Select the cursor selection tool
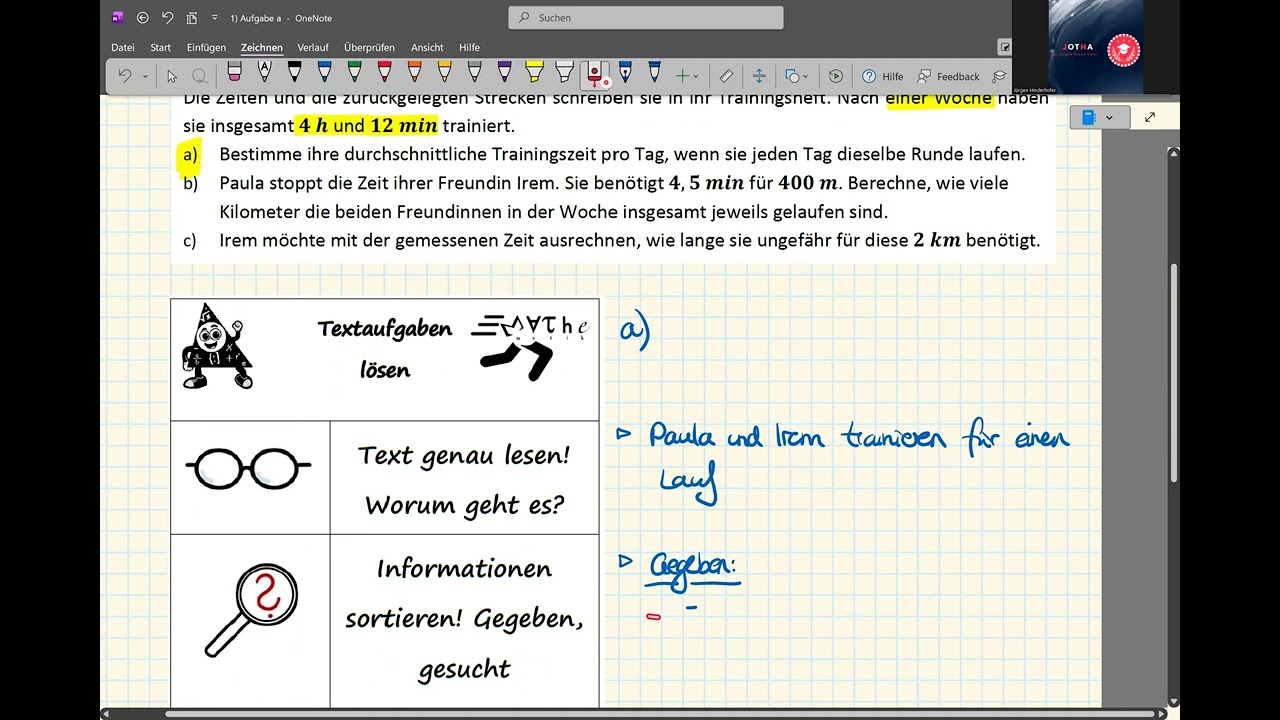Image resolution: width=1280 pixels, height=720 pixels. pyautogui.click(x=172, y=76)
